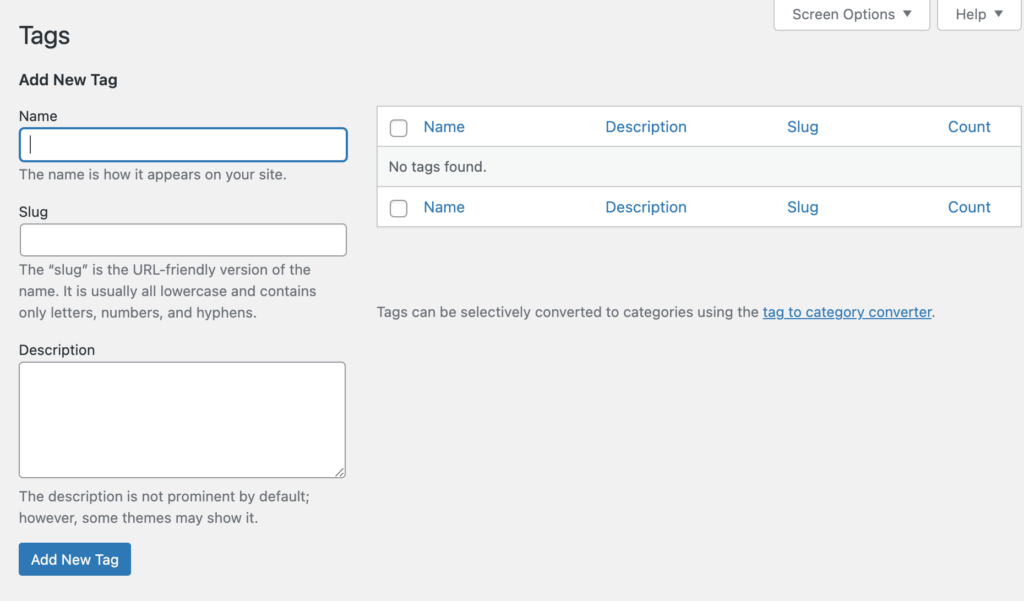Click the Name label above the first field
The image size is (1024, 601).
point(38,116)
